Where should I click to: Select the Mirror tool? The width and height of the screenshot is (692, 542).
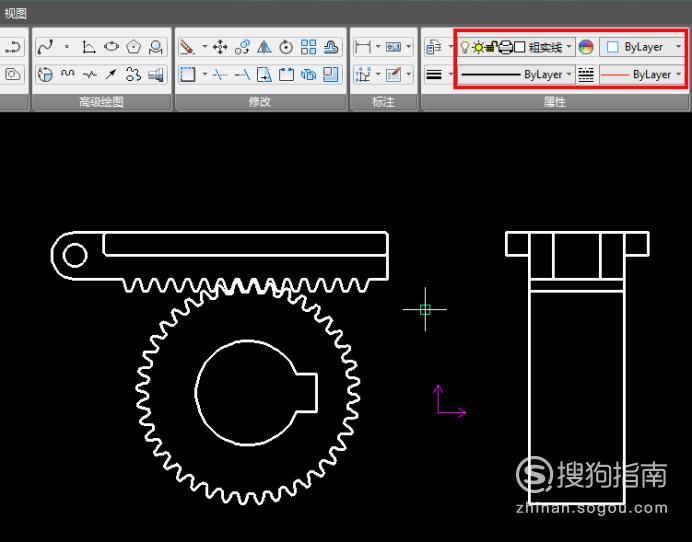pyautogui.click(x=264, y=46)
